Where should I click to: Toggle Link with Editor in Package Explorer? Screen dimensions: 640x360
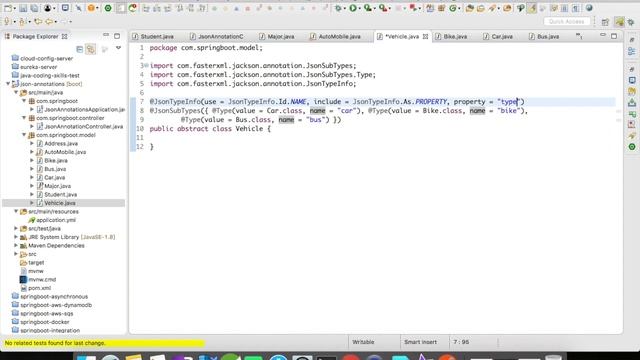coord(91,49)
